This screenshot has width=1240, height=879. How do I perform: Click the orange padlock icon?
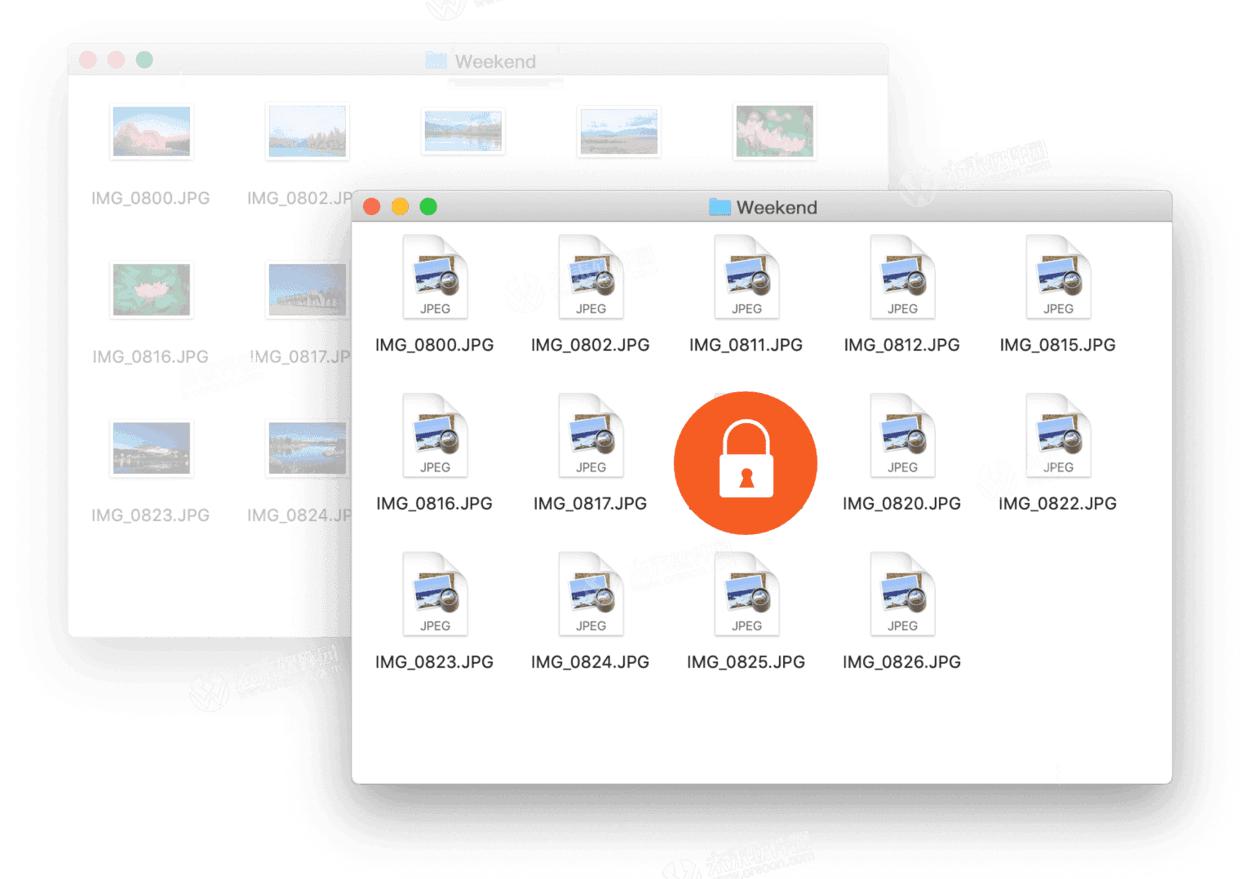pyautogui.click(x=746, y=463)
